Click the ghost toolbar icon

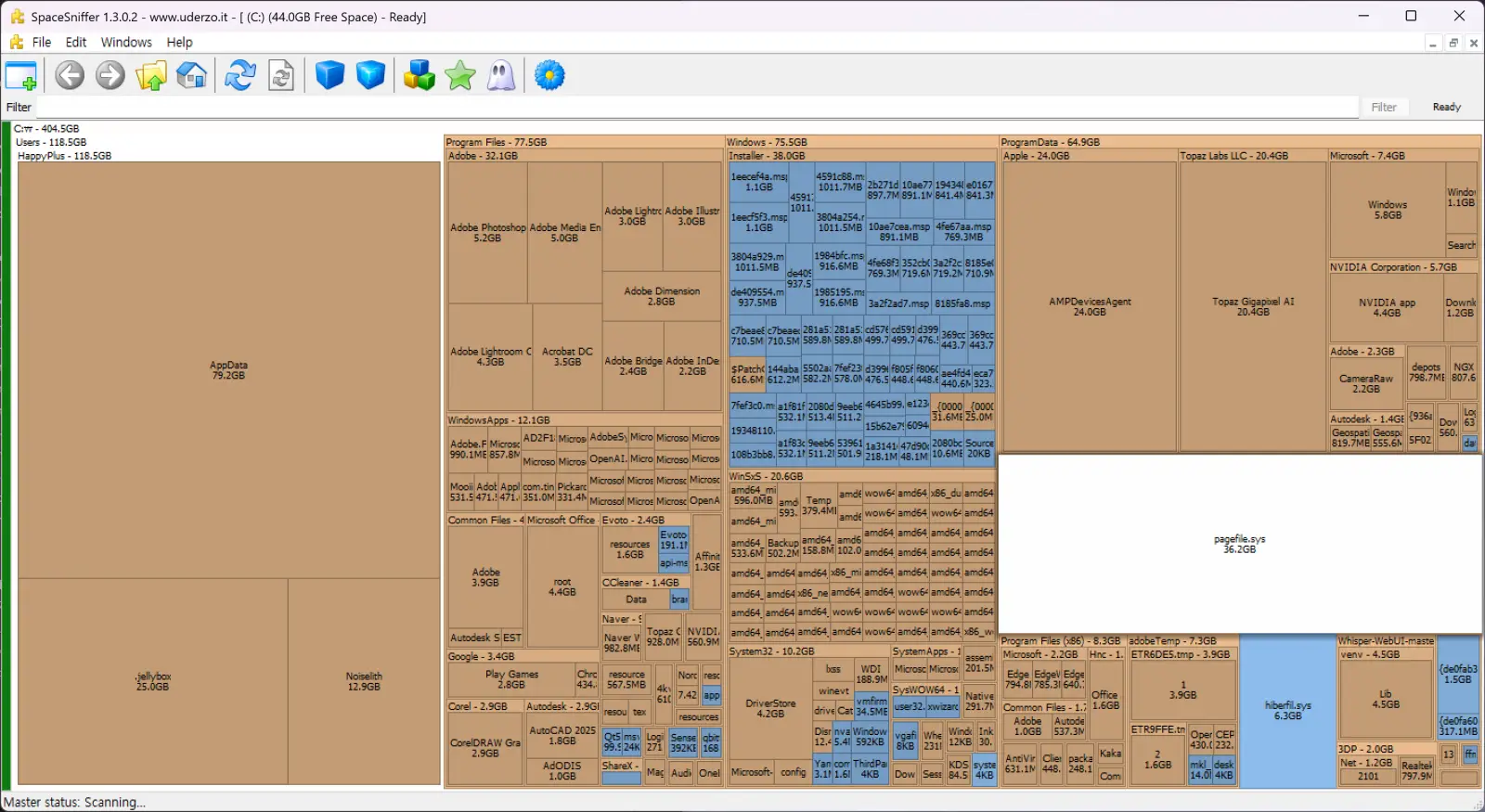tap(501, 75)
